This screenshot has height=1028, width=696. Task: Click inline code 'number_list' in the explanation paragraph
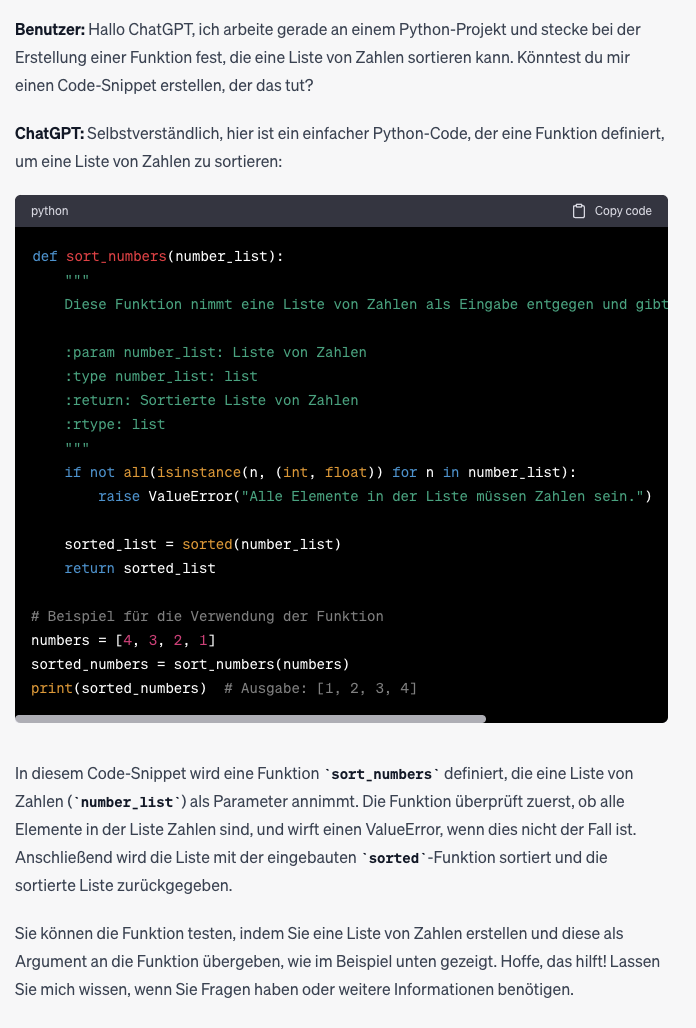point(128,802)
